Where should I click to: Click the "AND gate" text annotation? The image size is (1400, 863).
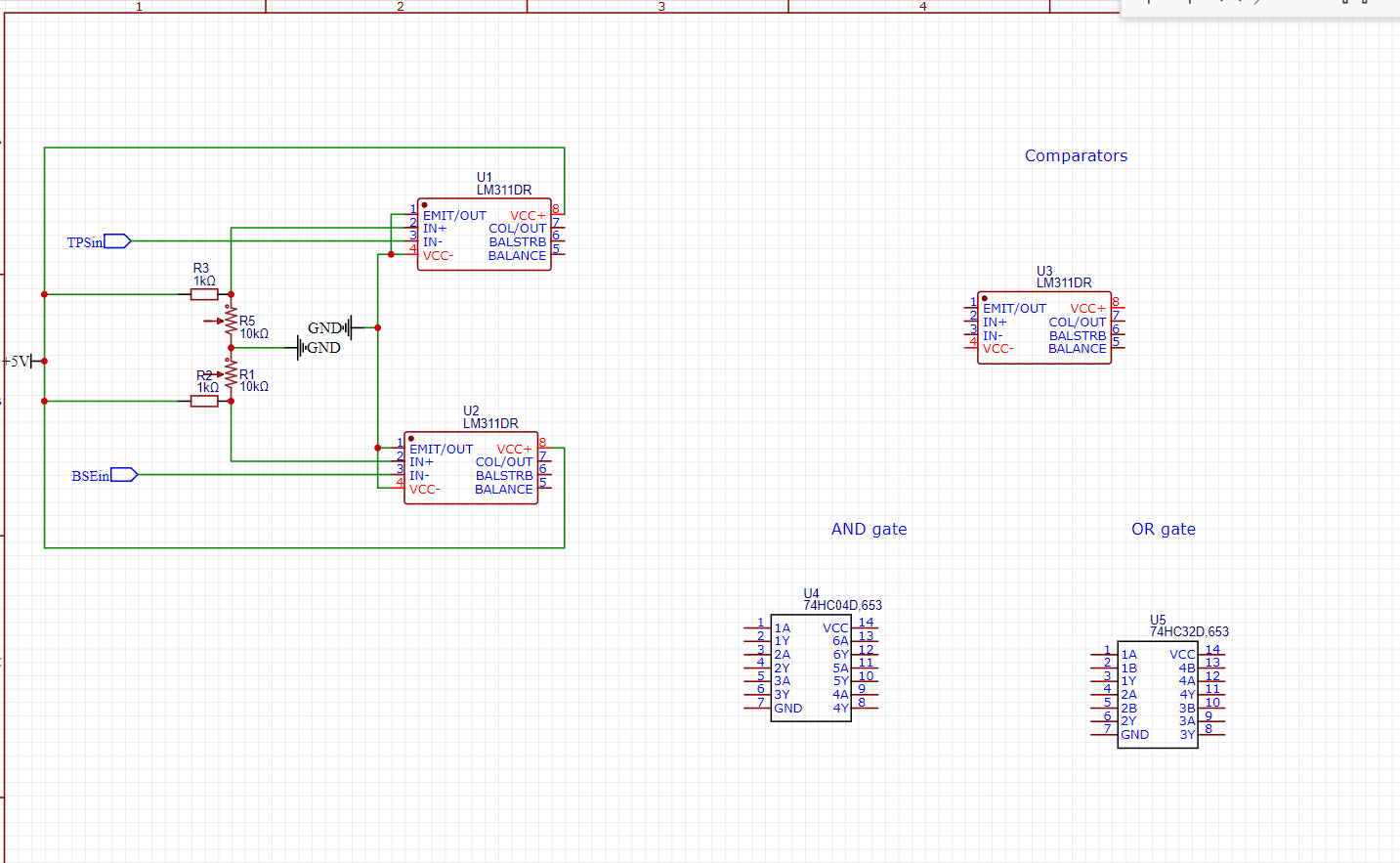[869, 529]
